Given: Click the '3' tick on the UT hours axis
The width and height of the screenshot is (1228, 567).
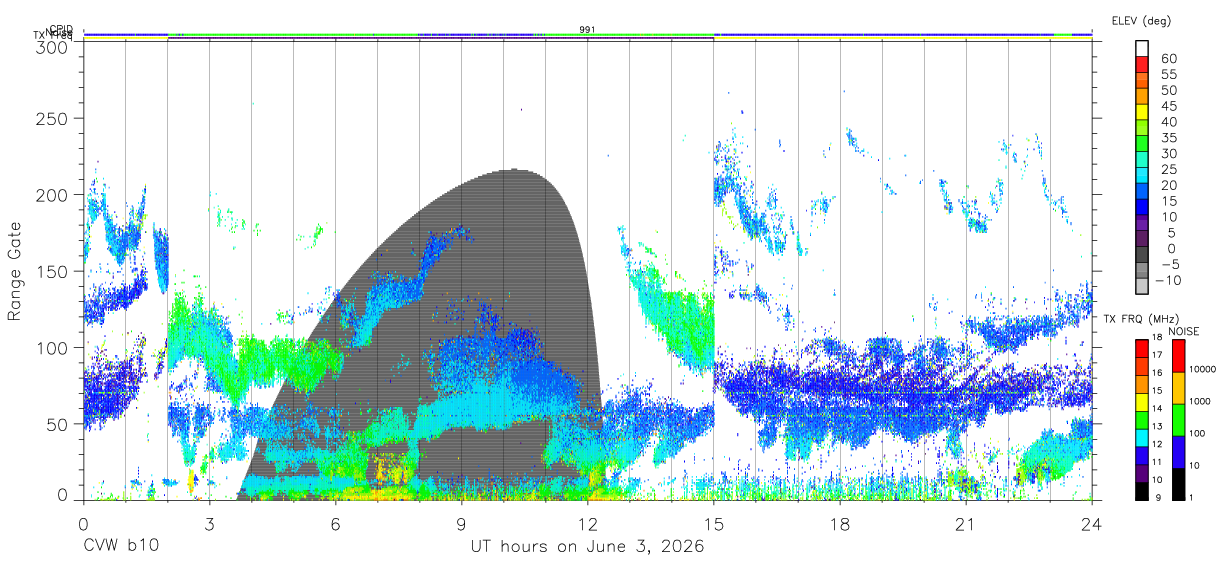Looking at the screenshot, I should (209, 524).
